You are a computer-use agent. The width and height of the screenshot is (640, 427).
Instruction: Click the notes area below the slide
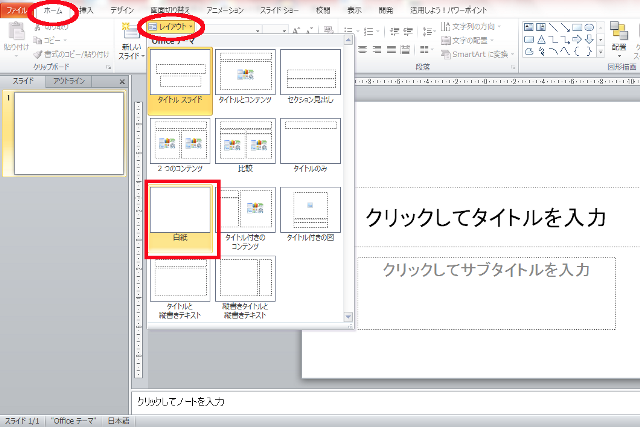[380, 401]
